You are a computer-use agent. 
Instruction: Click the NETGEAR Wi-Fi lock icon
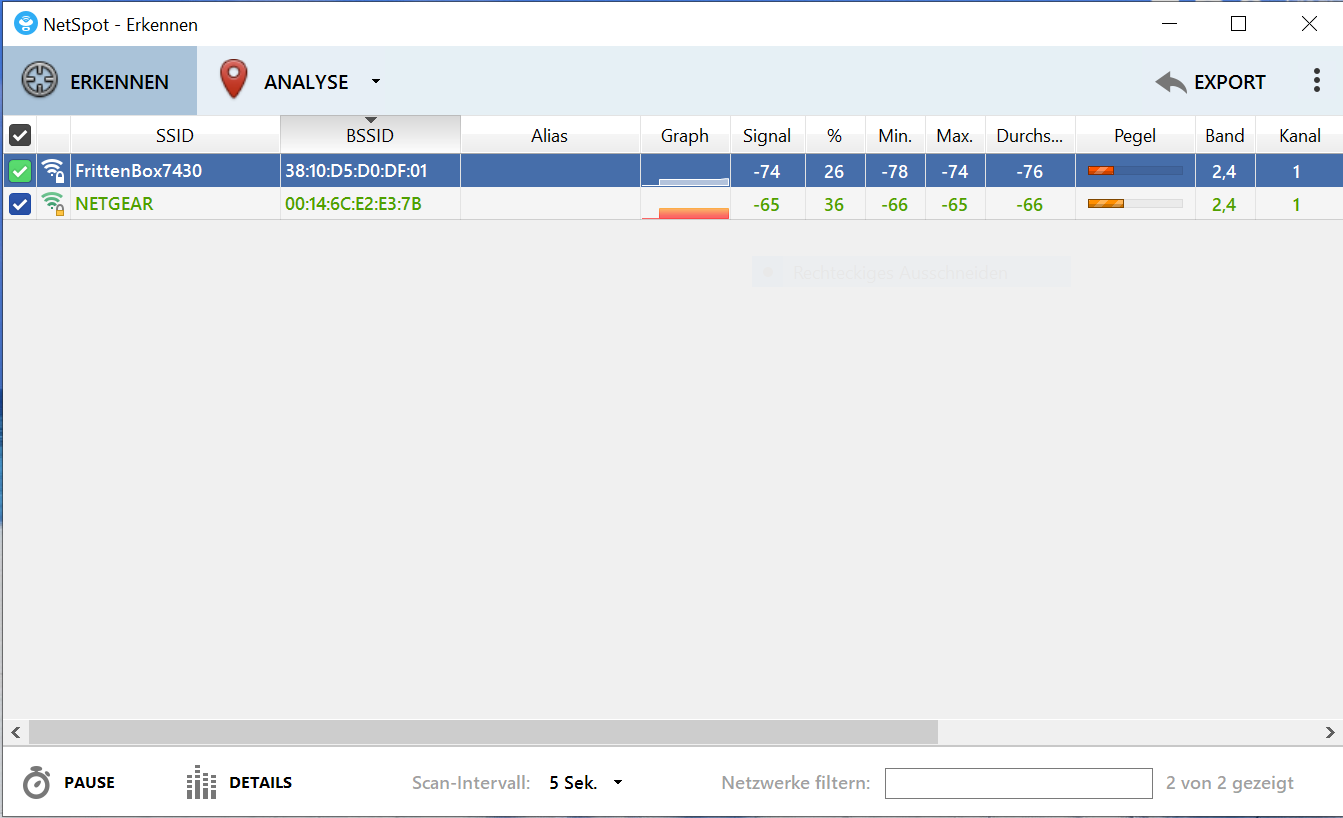tap(53, 204)
